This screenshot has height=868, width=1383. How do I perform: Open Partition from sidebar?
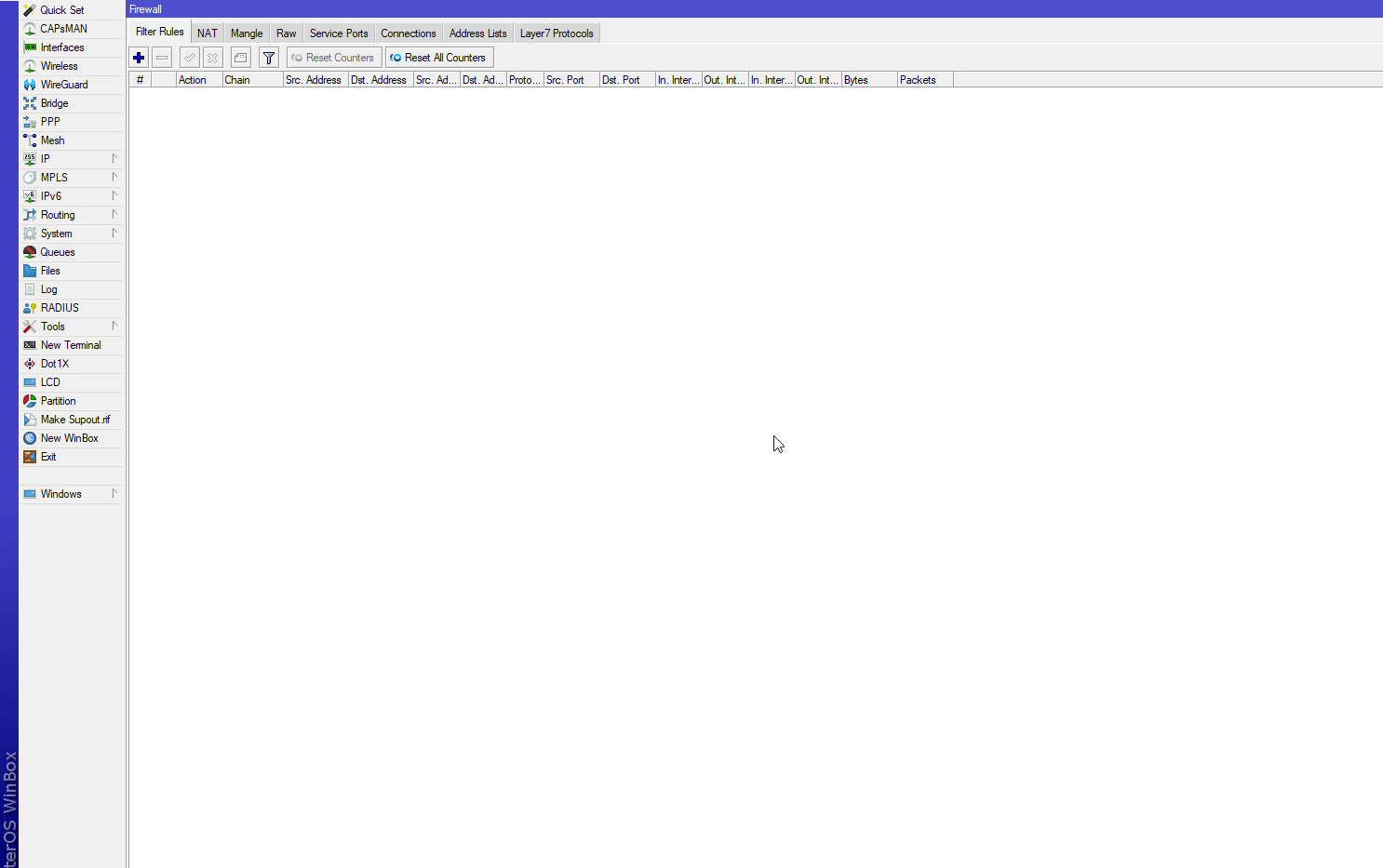coord(73,401)
